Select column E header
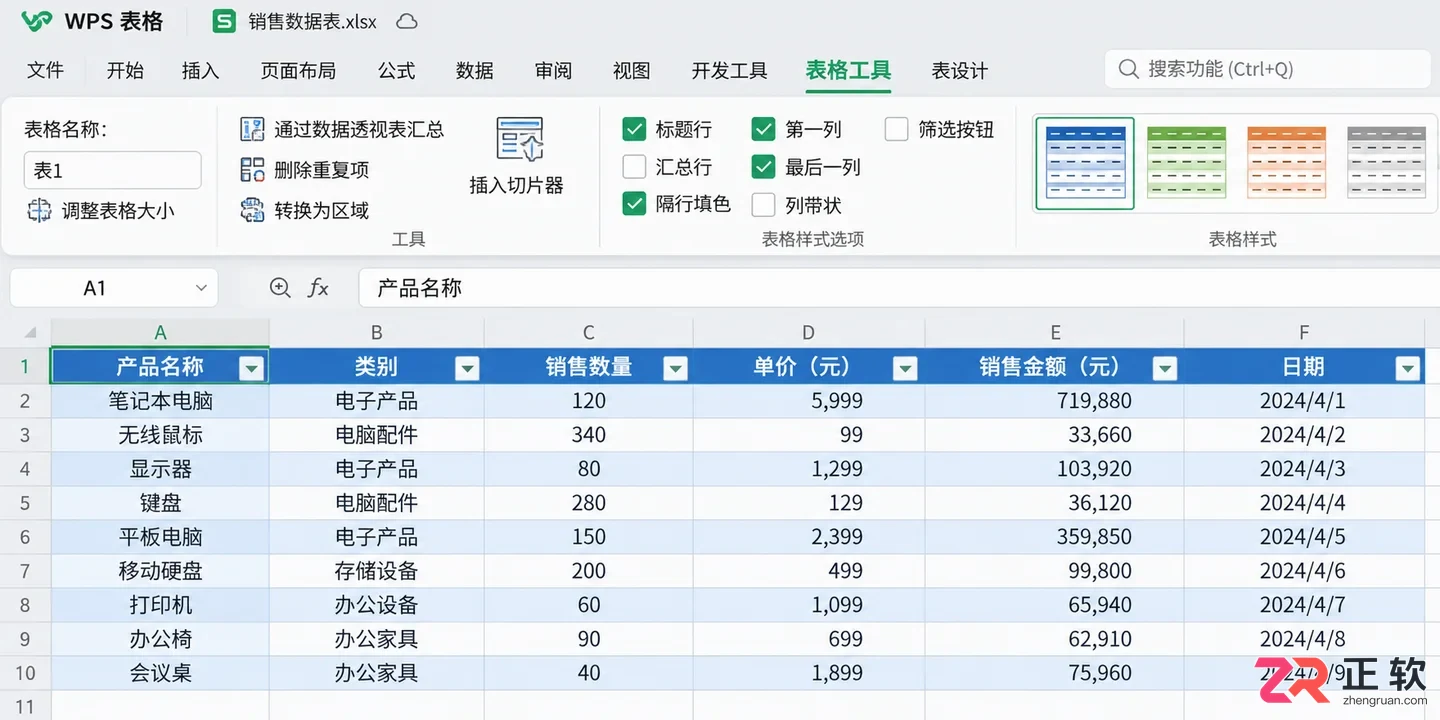Screen dimensions: 1440x720 pos(1055,333)
